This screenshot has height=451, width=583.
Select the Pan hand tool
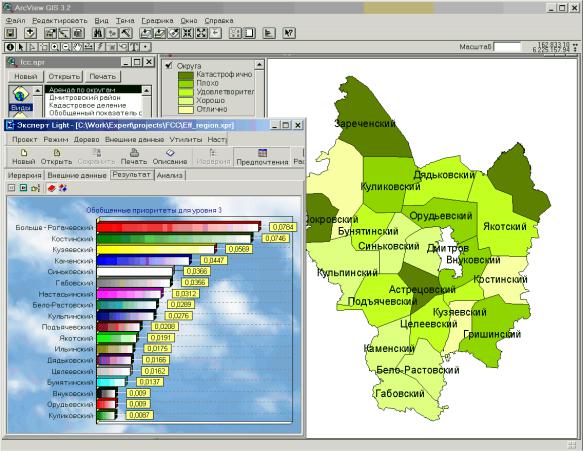(x=77, y=47)
